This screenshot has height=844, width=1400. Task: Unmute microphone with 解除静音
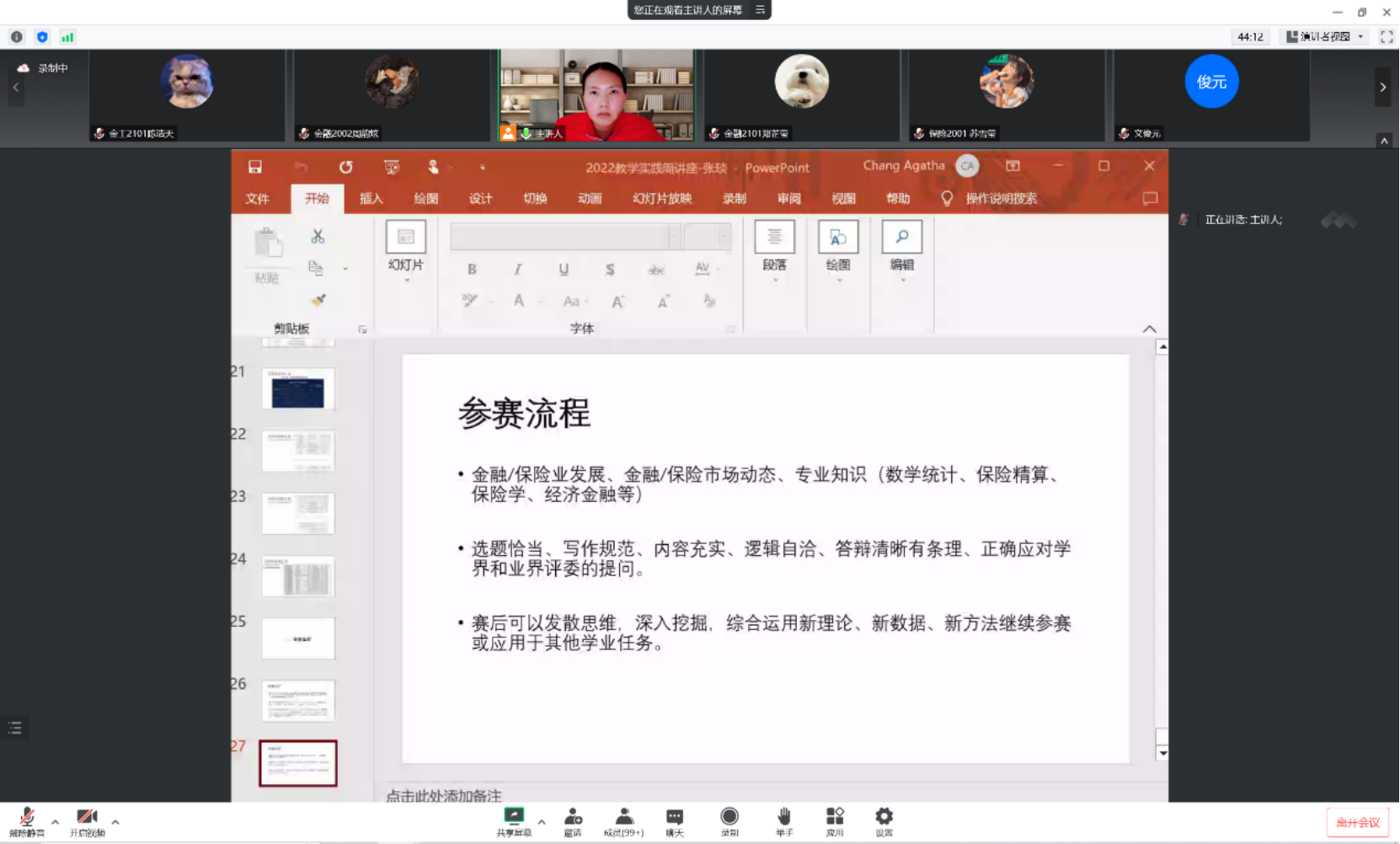(x=27, y=821)
